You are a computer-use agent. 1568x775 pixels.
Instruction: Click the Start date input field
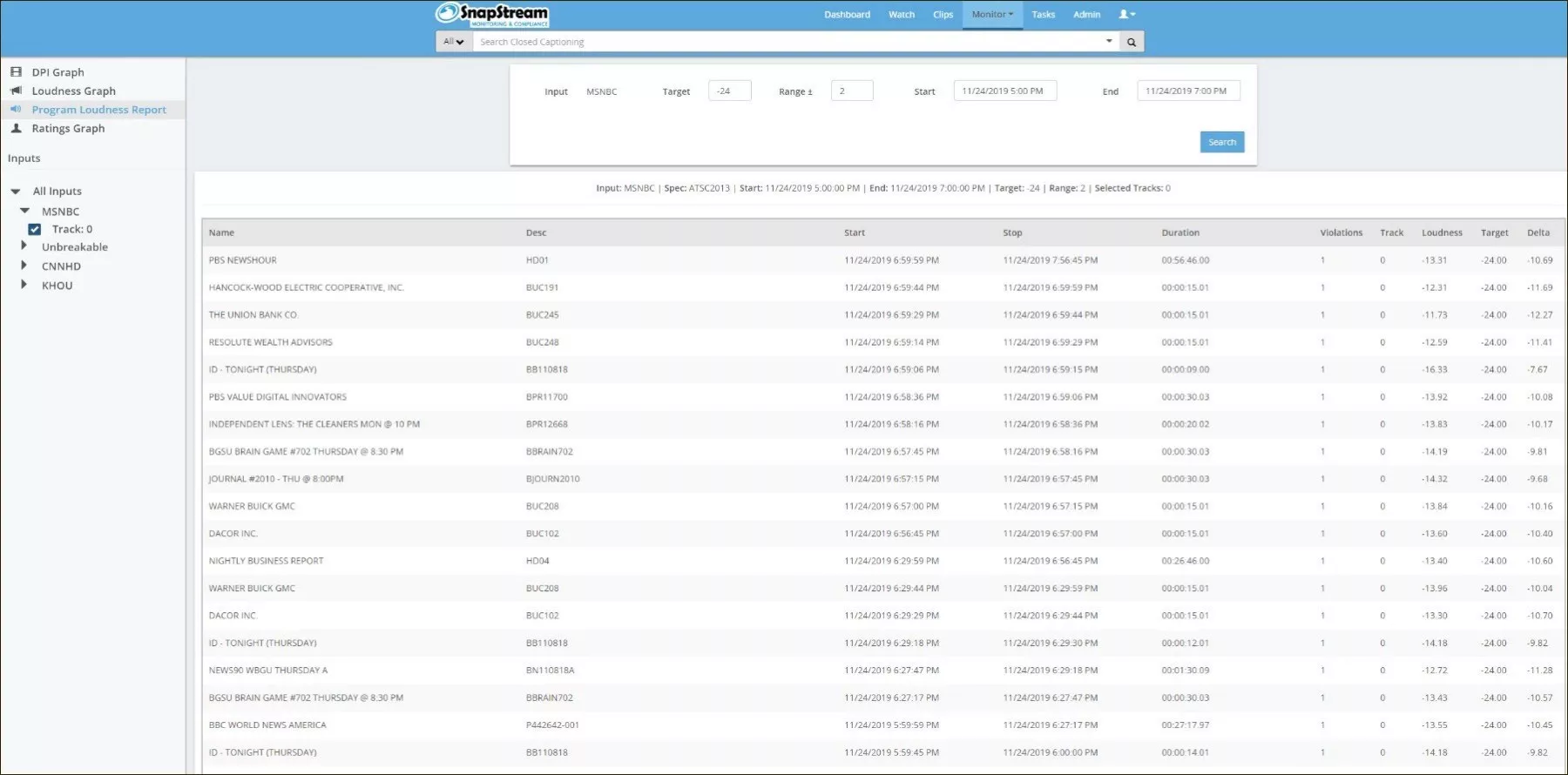1004,91
